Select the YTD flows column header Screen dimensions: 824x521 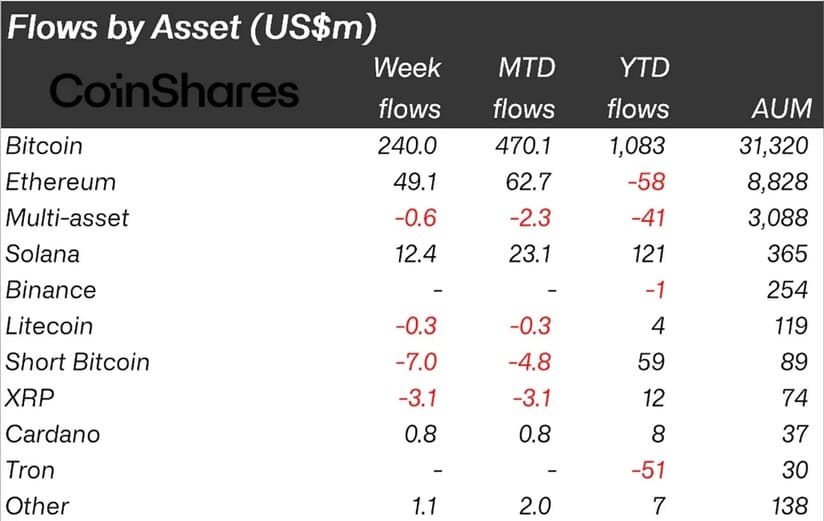638,88
